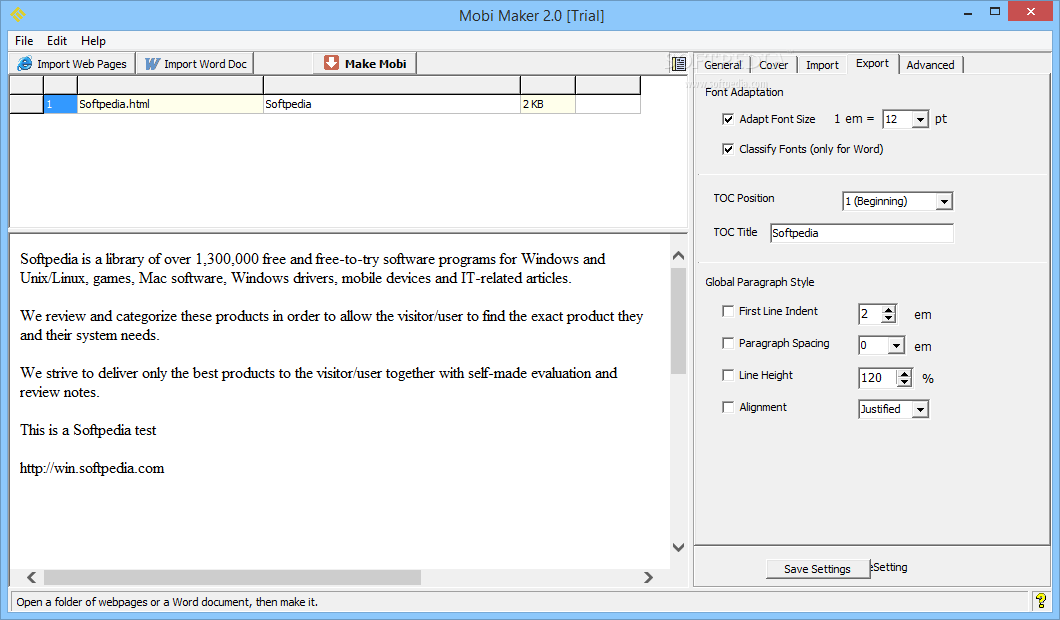Increase First Line Indent stepper value
This screenshot has width=1060, height=620.
pos(889,310)
